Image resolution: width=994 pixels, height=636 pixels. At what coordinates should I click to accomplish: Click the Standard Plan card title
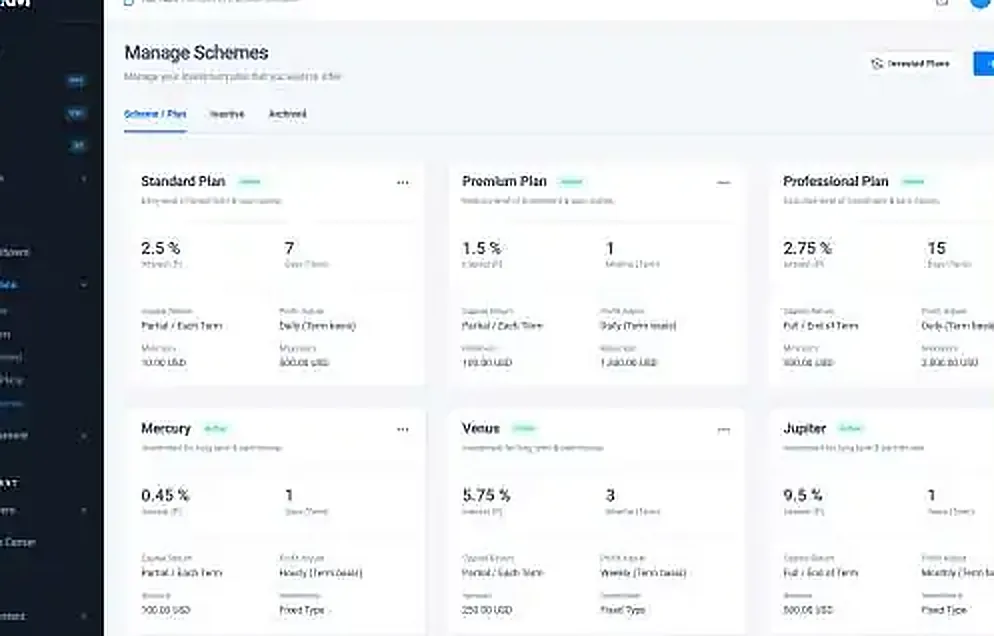pyautogui.click(x=183, y=181)
